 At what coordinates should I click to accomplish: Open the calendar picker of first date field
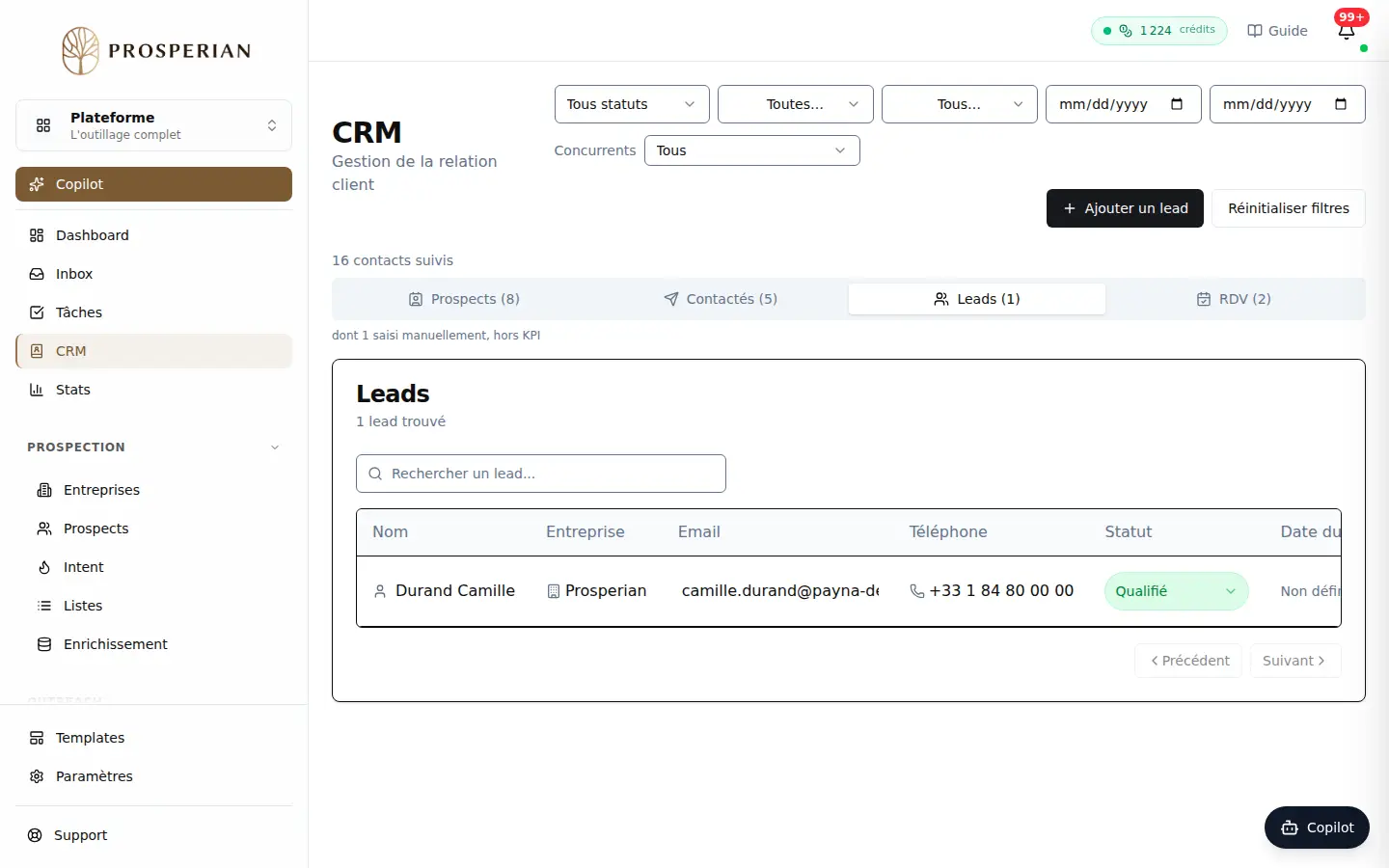point(1177,104)
